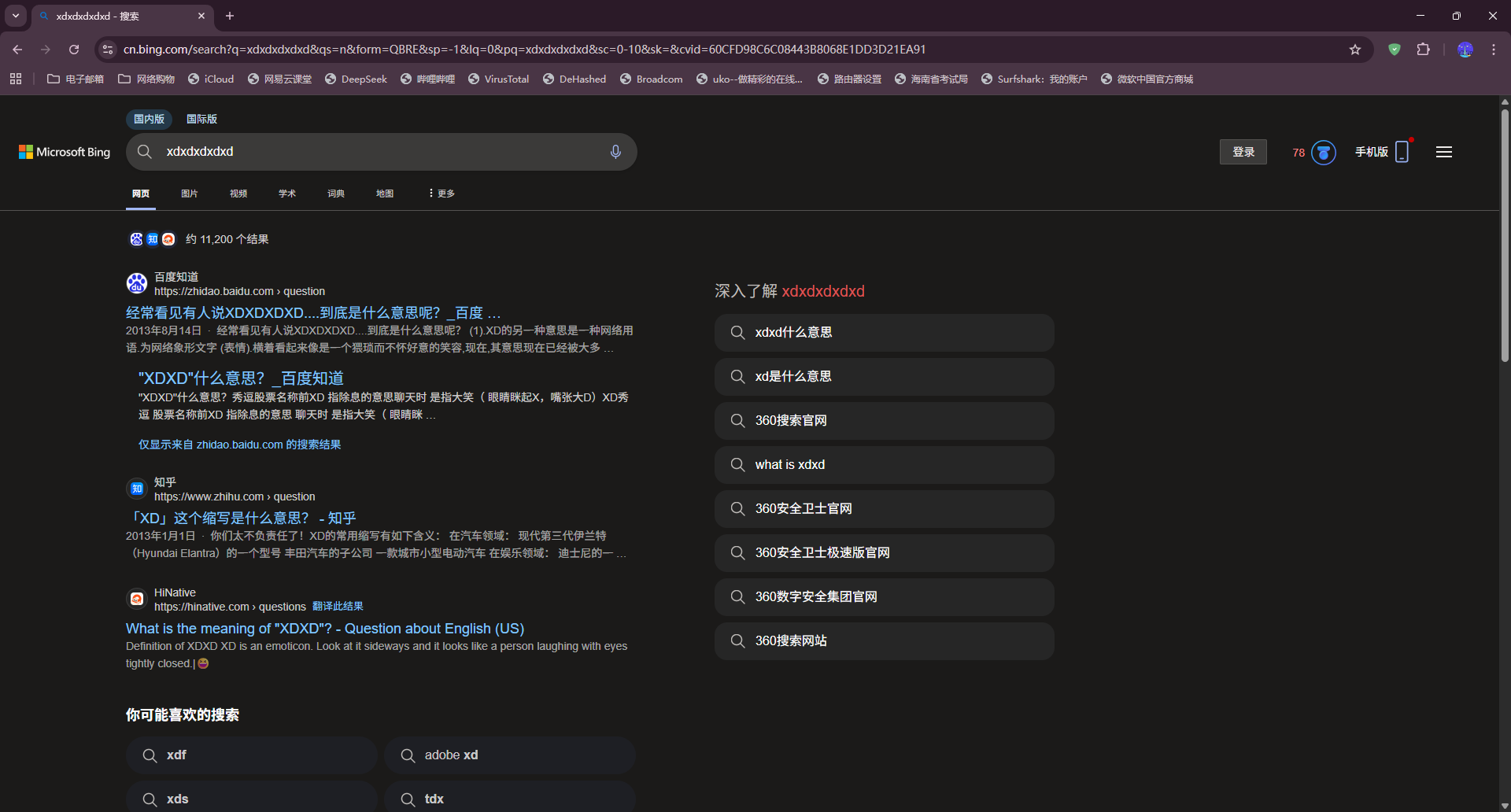Open DeepSeek from the bookmarks bar
Screen dimensions: 1511x812
(x=356, y=79)
